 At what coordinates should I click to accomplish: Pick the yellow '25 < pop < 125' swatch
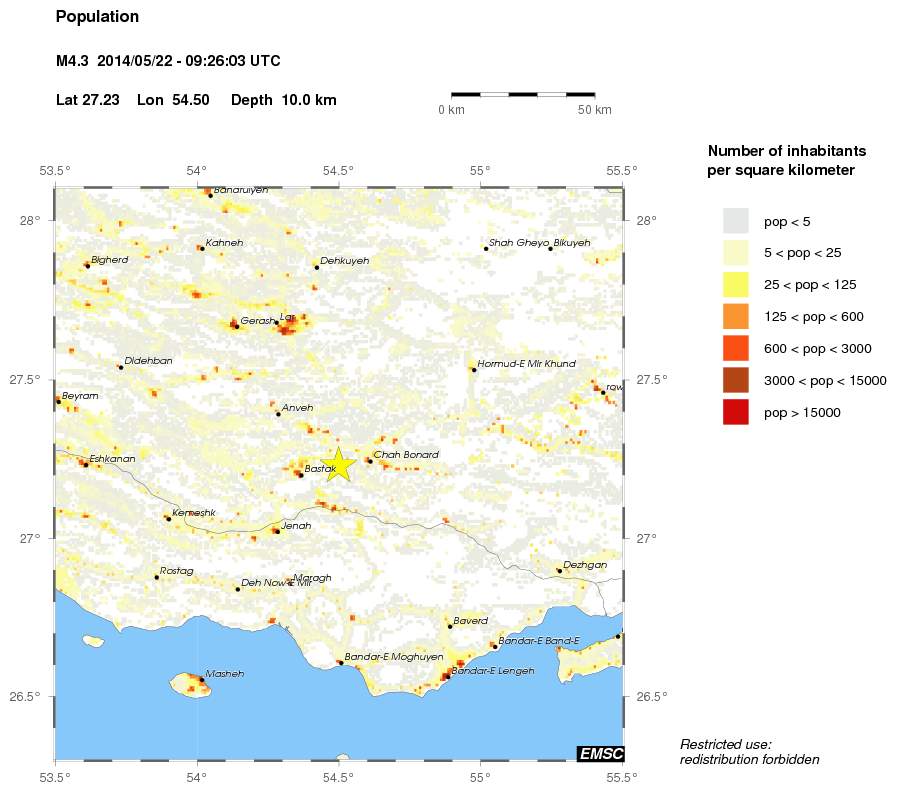tap(736, 285)
